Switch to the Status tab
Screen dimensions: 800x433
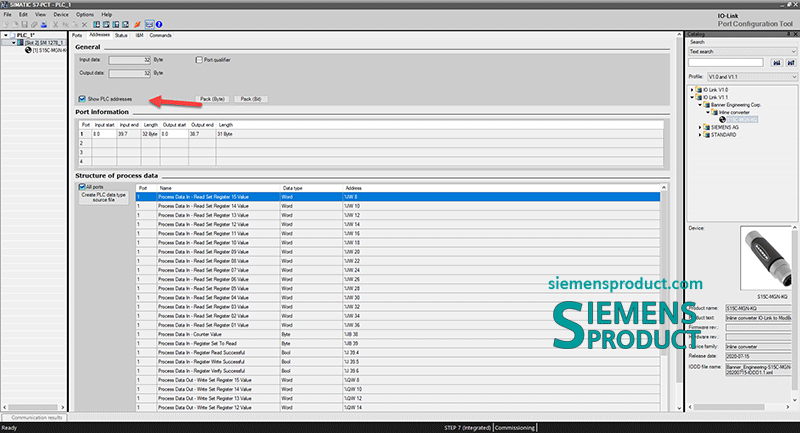pyautogui.click(x=121, y=36)
